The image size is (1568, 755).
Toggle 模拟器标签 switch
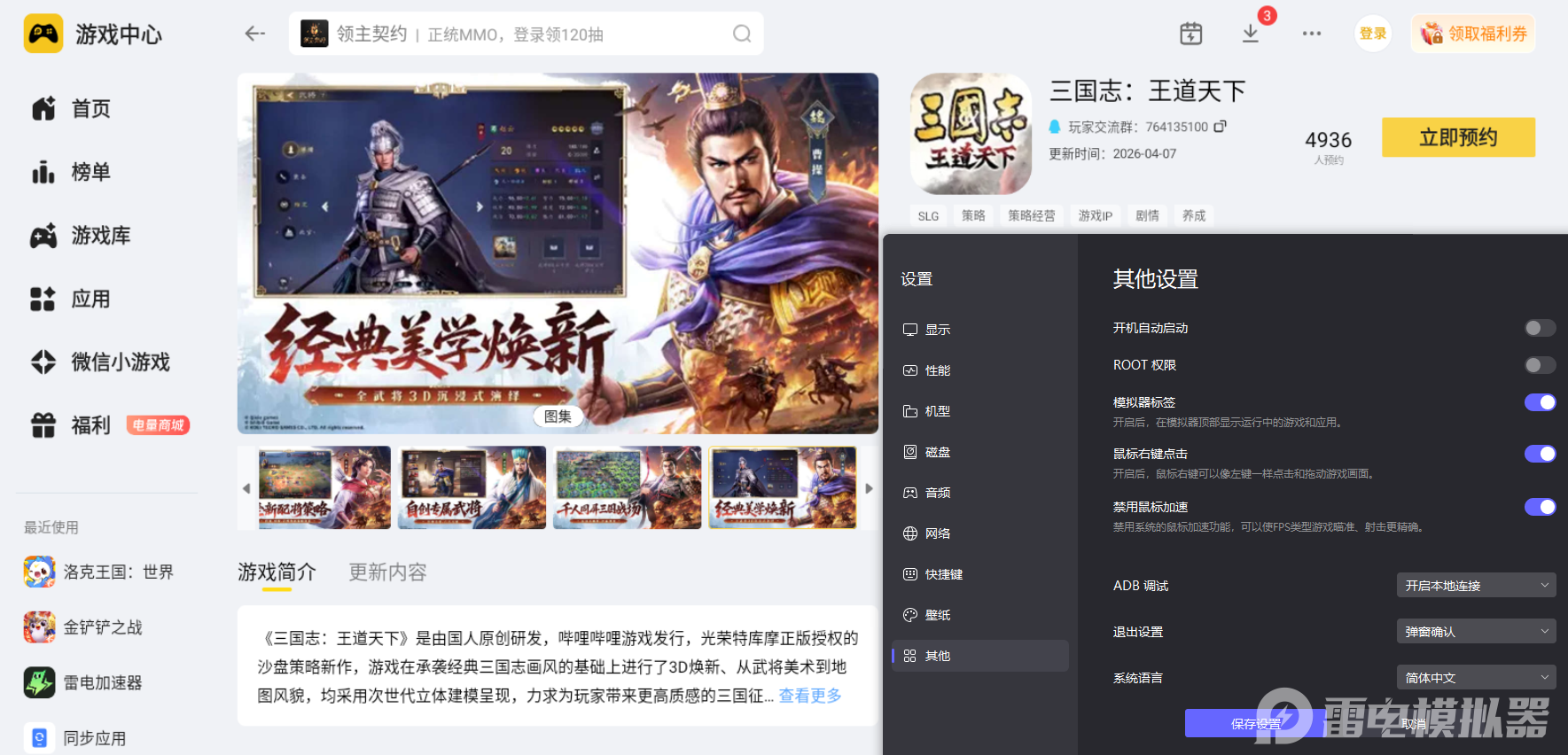click(x=1540, y=402)
